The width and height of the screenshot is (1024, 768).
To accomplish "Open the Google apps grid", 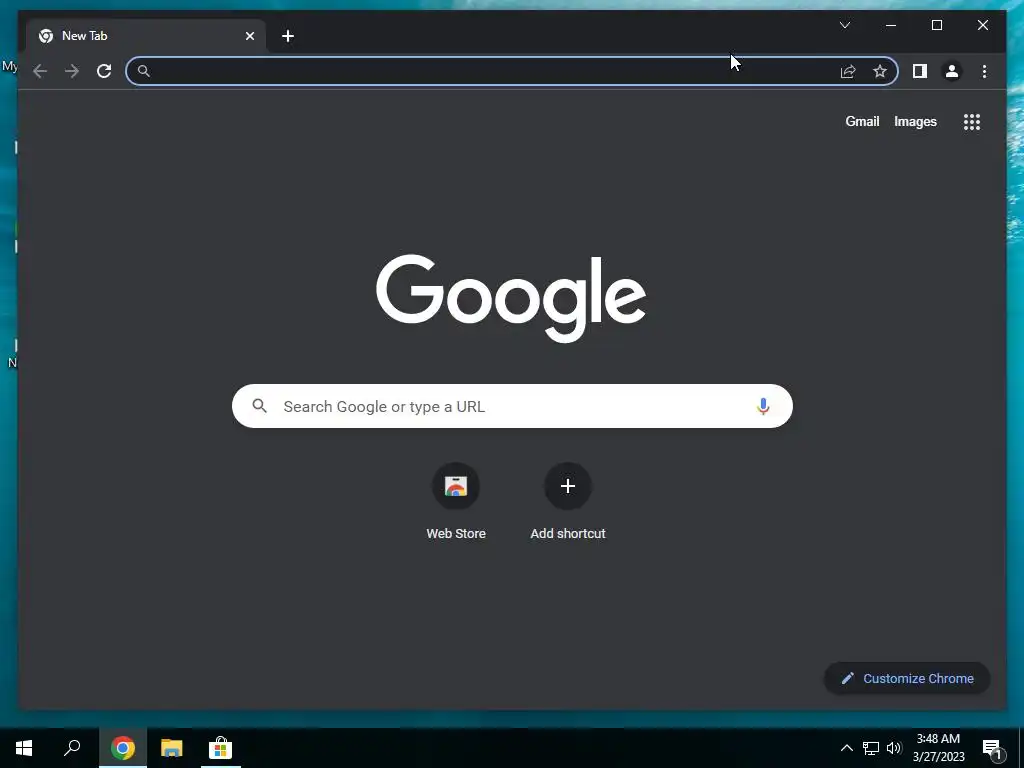I will tap(972, 122).
